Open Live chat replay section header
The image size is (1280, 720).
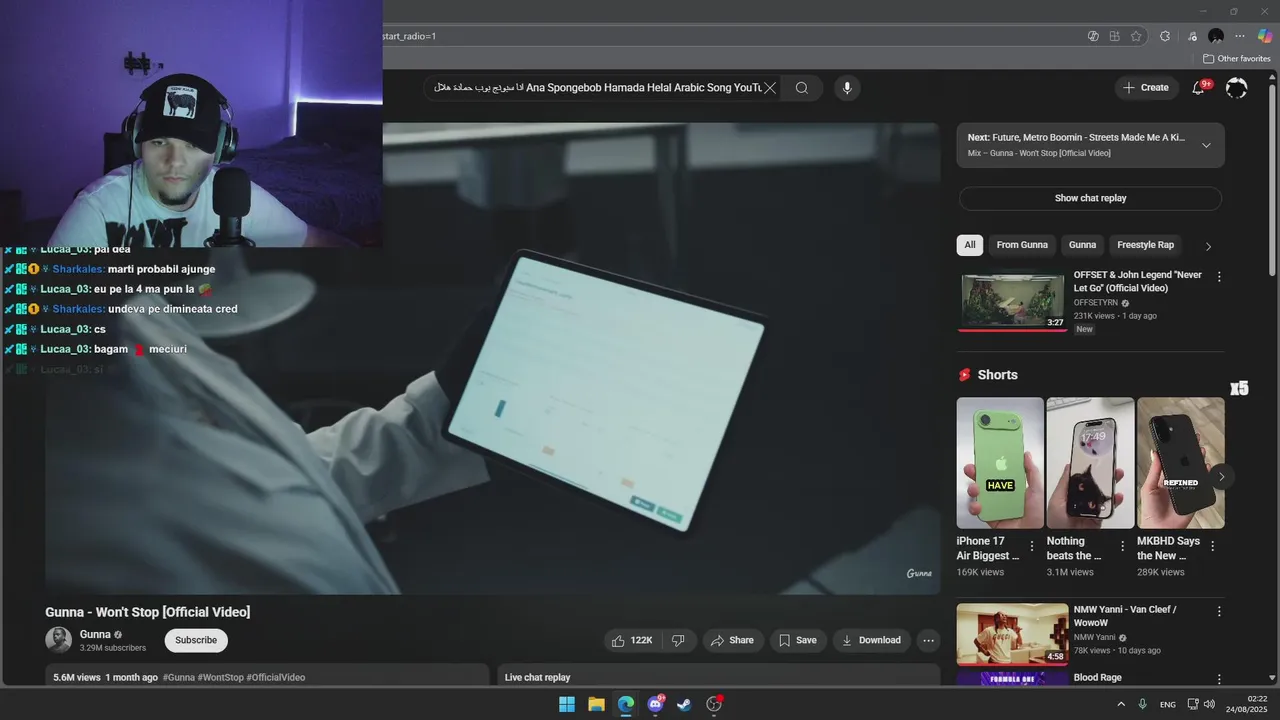pyautogui.click(x=537, y=677)
